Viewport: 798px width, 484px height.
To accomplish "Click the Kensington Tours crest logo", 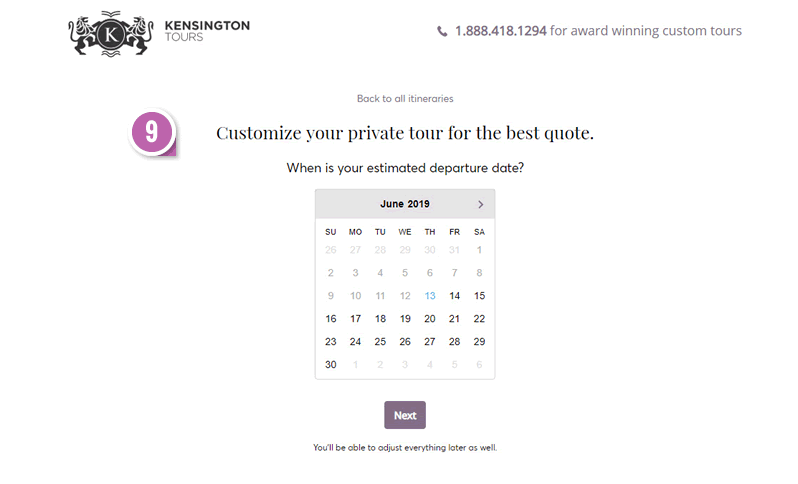I will click(x=111, y=34).
